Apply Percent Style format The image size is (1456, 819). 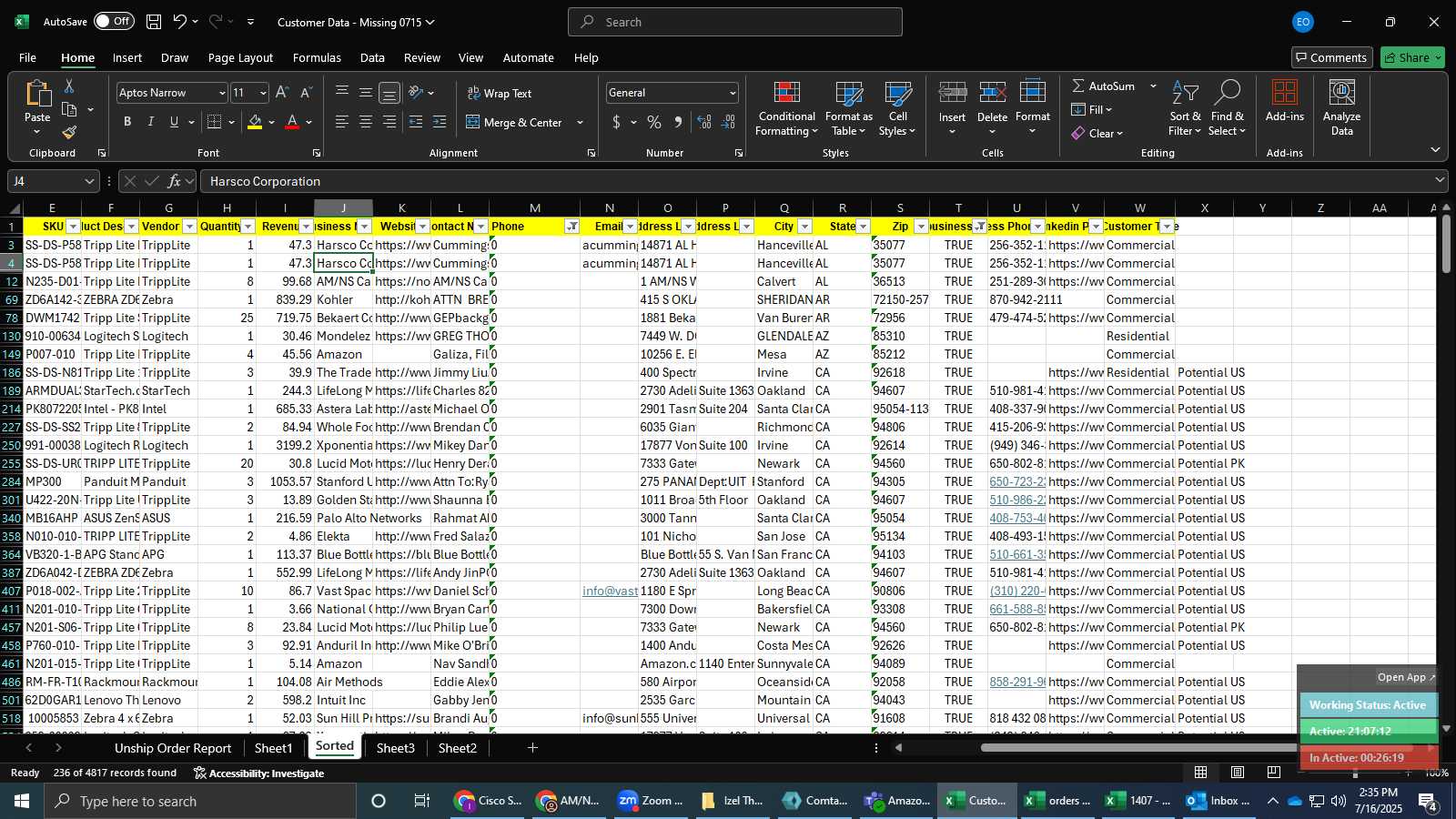tap(654, 122)
